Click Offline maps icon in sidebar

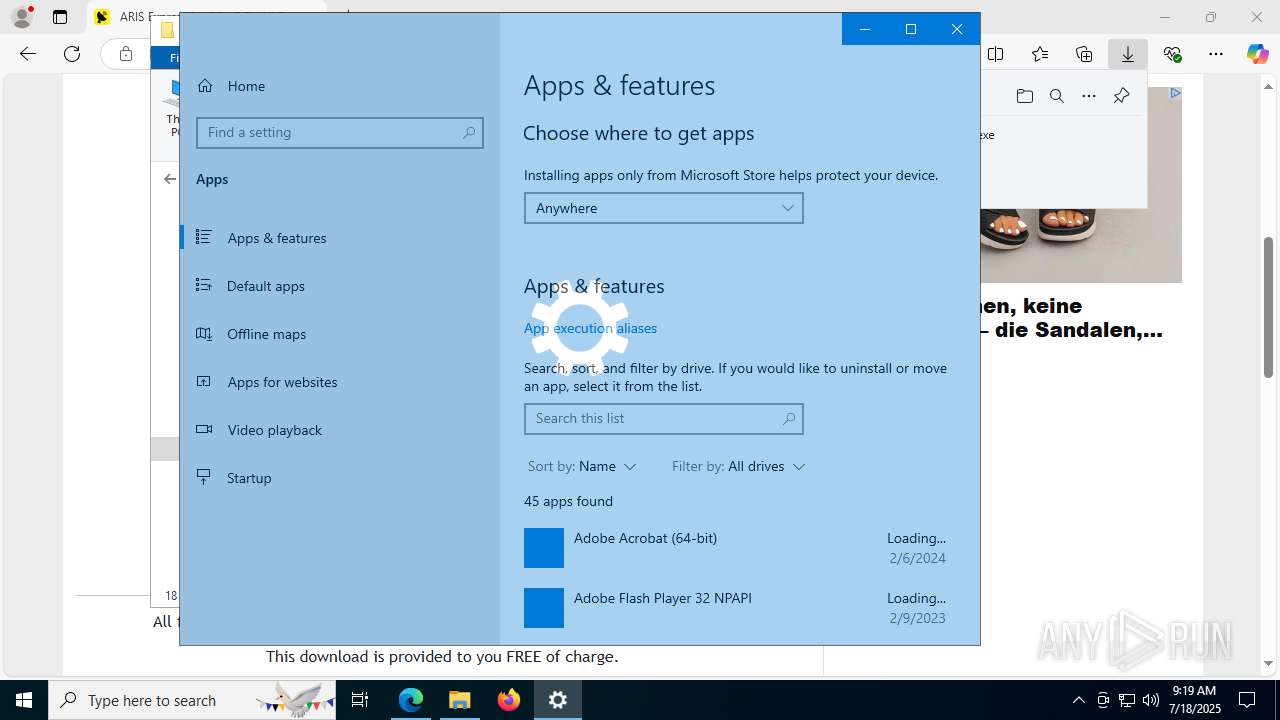204,333
